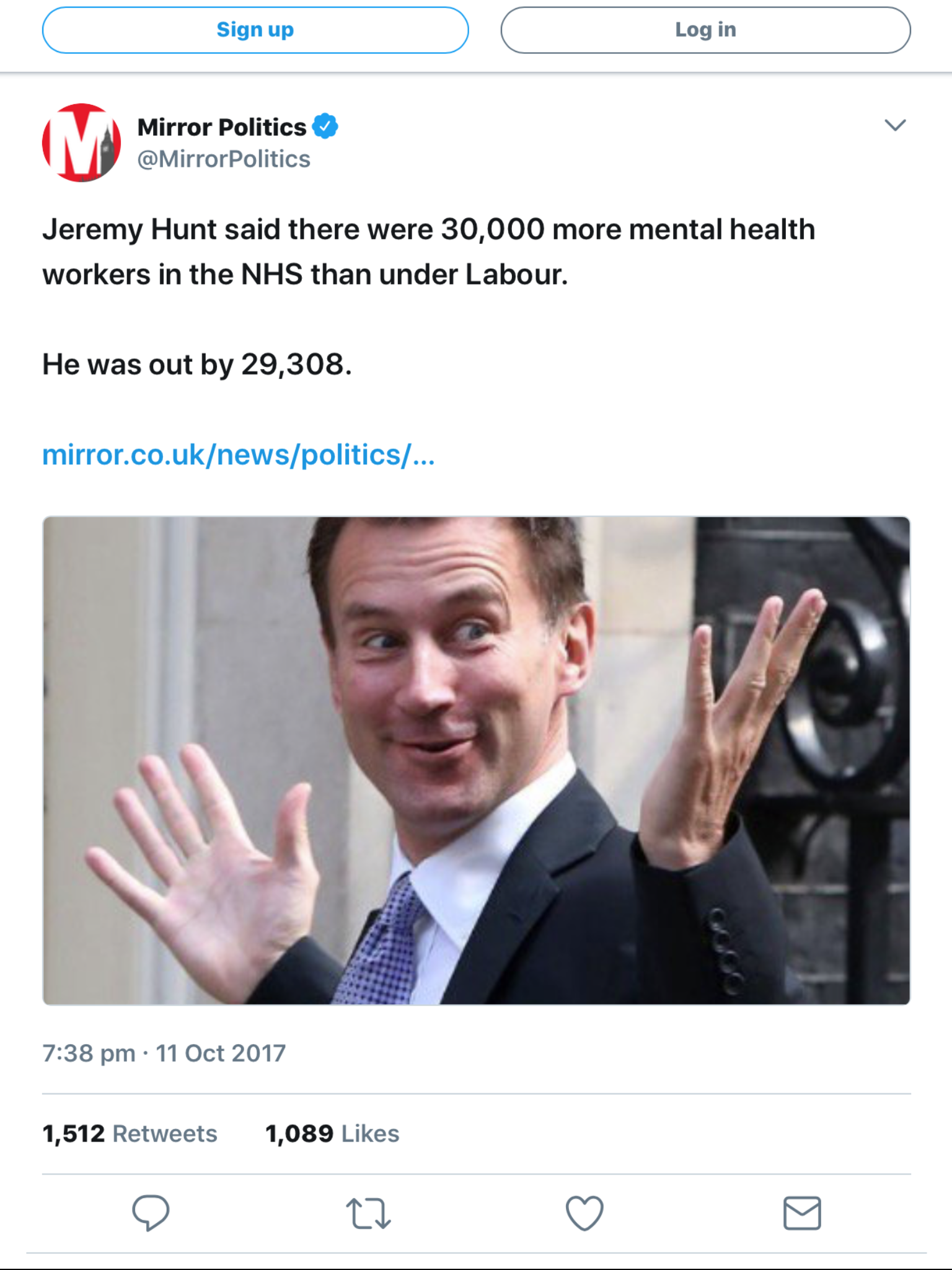Show the 1,089 Likes list

coord(332,1134)
